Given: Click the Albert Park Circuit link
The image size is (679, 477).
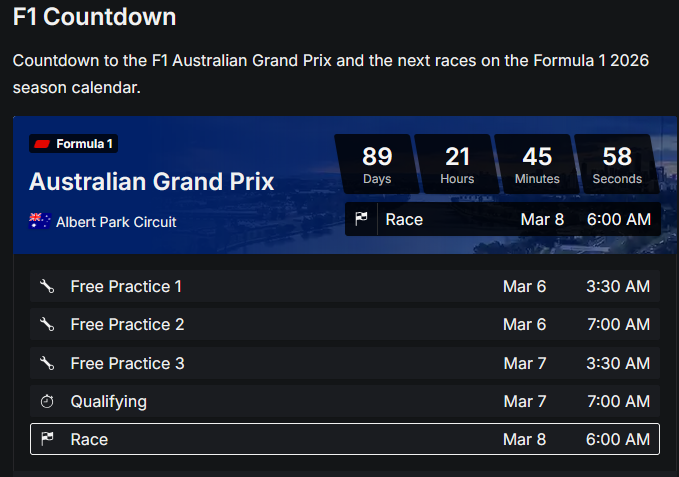Looking at the screenshot, I should pyautogui.click(x=116, y=222).
